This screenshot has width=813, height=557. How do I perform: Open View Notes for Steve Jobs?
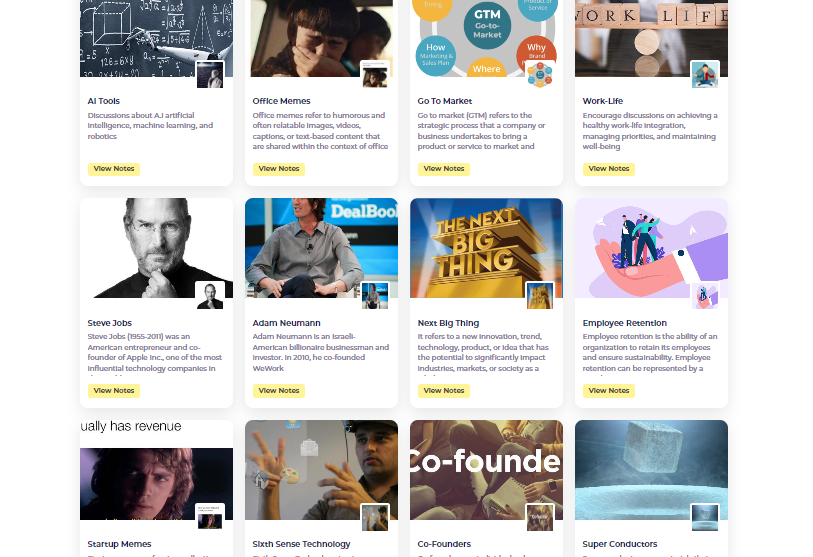pos(114,391)
